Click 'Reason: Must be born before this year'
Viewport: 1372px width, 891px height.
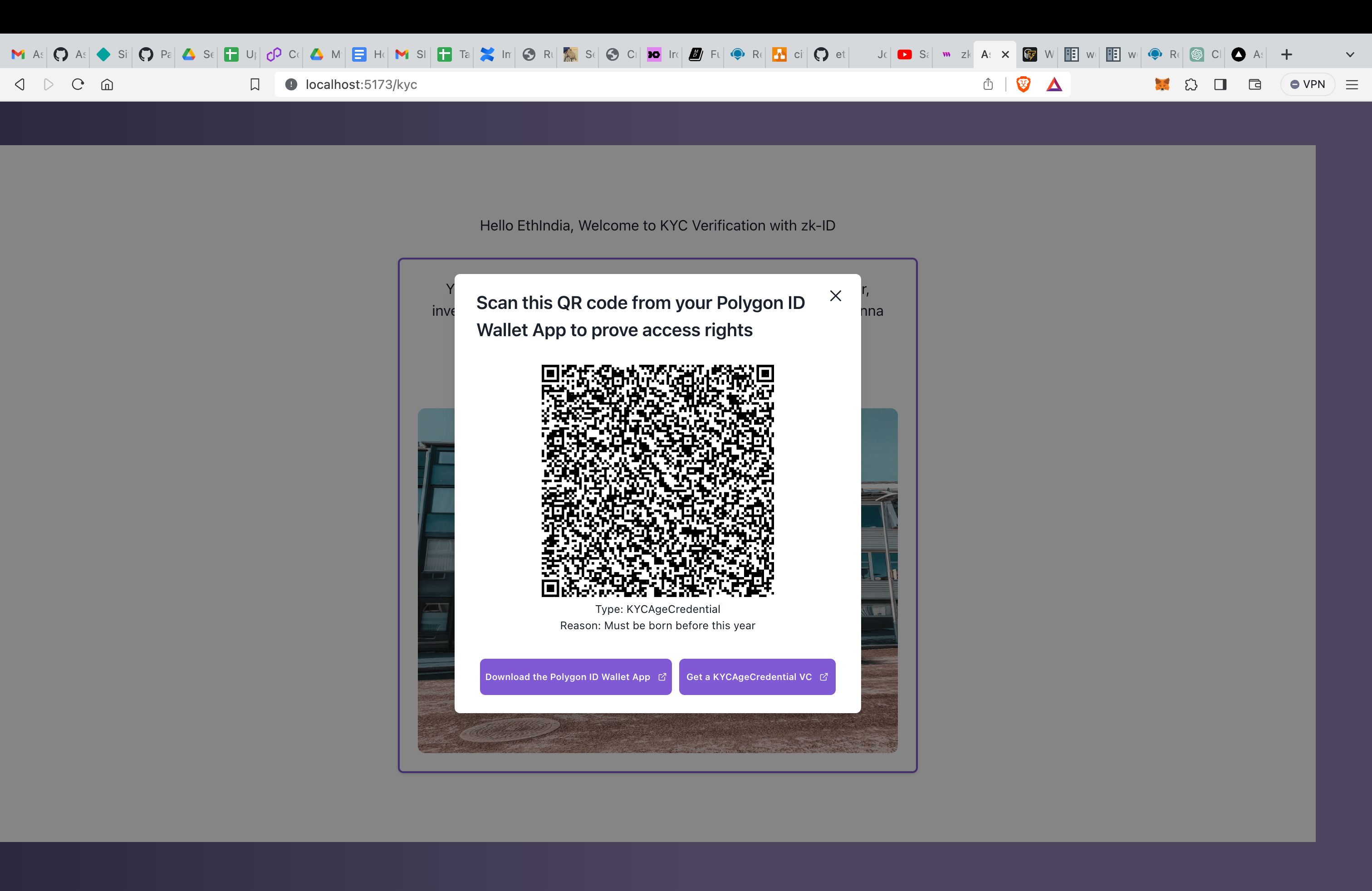658,625
